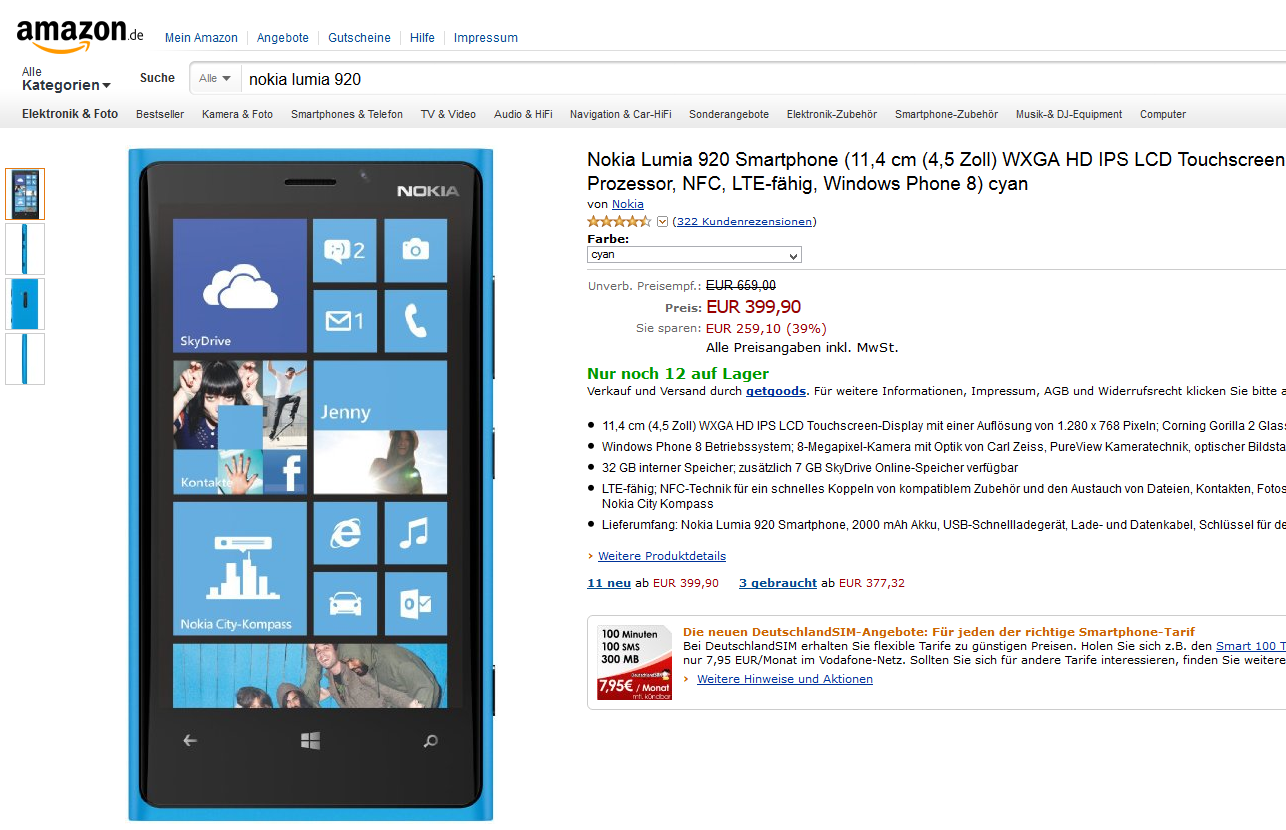Click the 'Nur noch 12 auf Lager' notice
The image size is (1286, 830).
click(678, 374)
